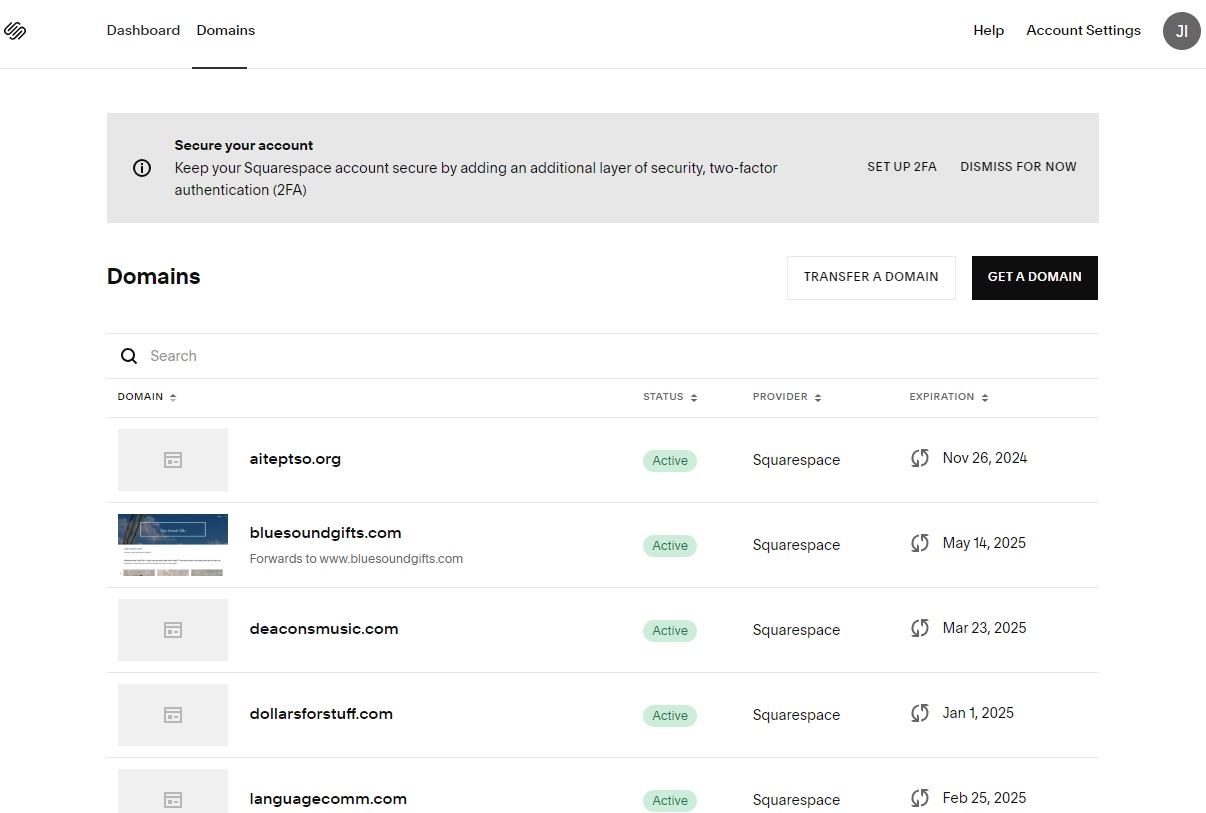Sort the table by Domain column
This screenshot has height=813, width=1206.
point(147,397)
